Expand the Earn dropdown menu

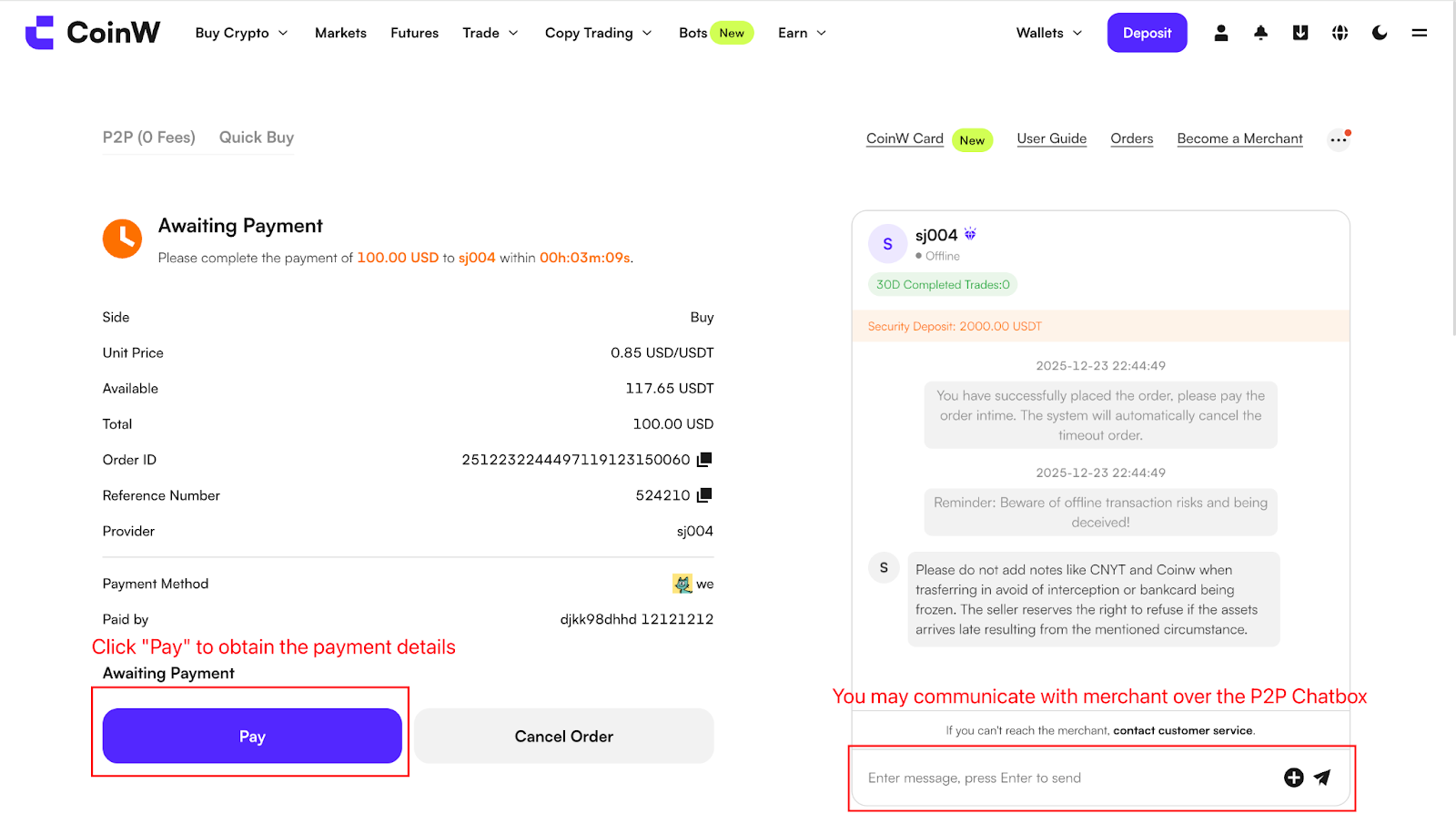(x=803, y=33)
